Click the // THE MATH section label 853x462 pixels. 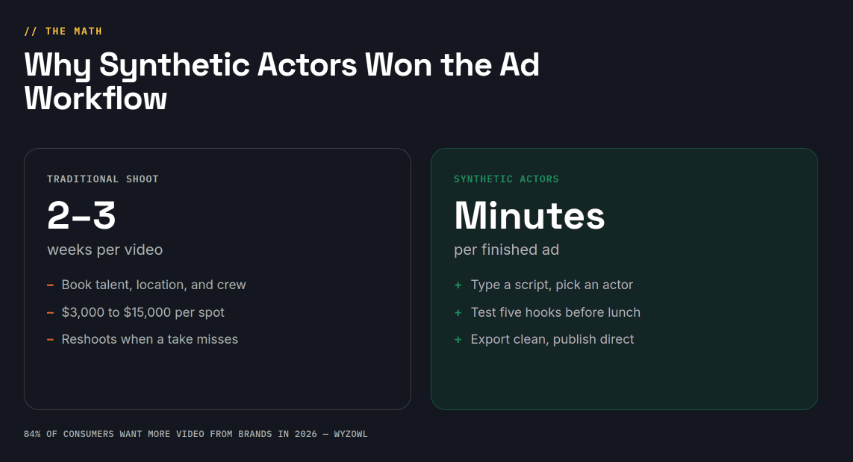click(x=63, y=31)
